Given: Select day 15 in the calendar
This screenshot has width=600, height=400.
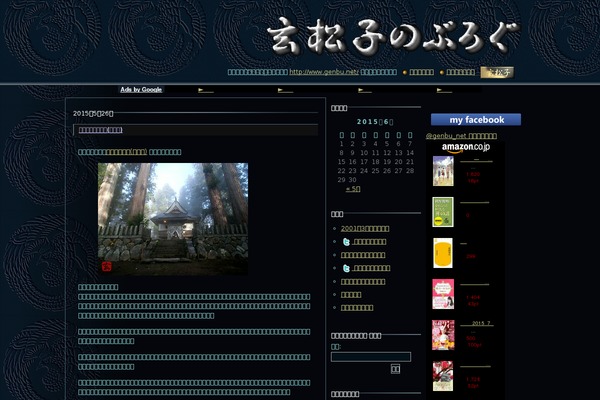Looking at the screenshot, I should [x=341, y=162].
